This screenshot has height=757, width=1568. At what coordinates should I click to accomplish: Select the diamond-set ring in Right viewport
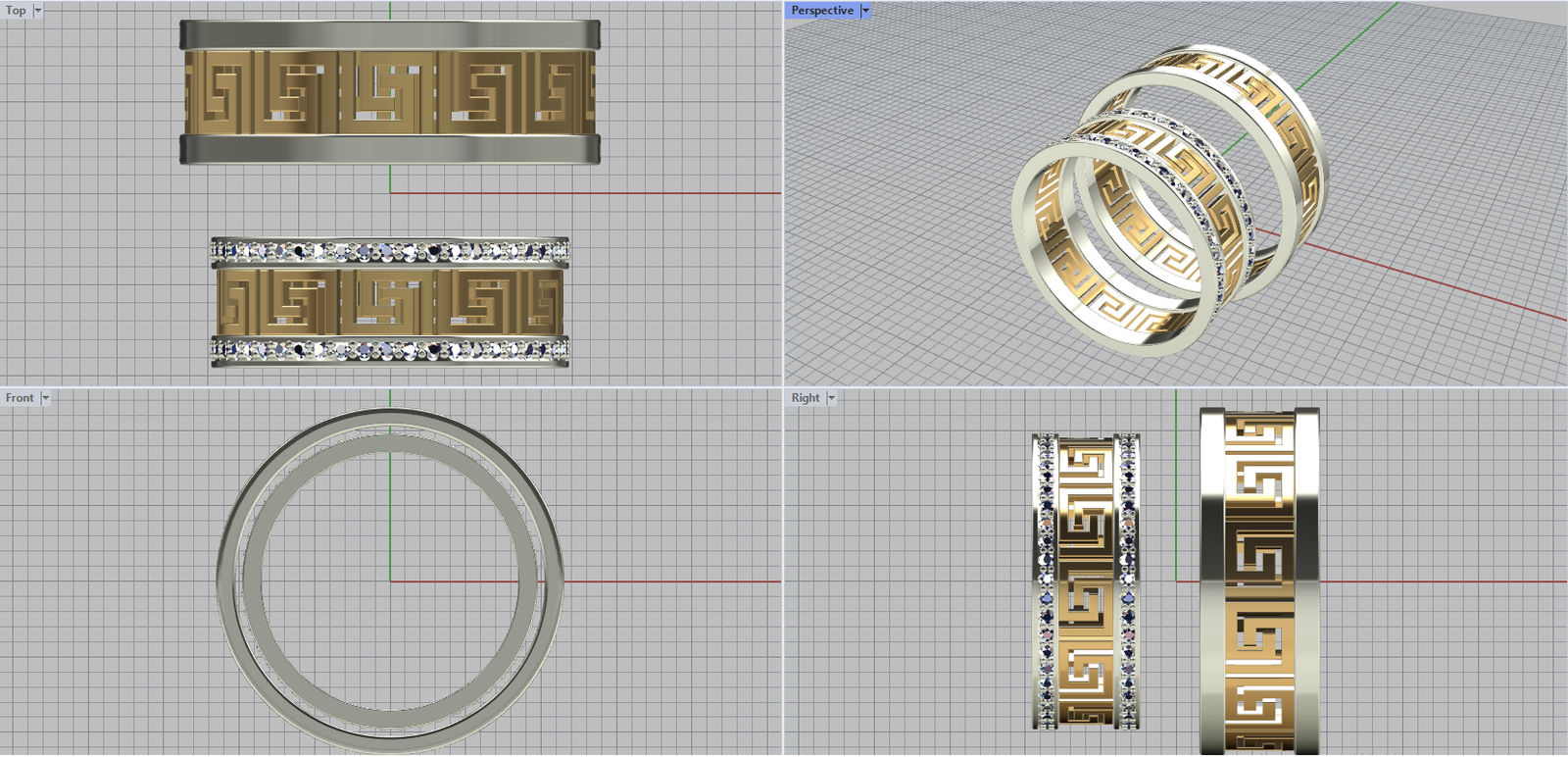pyautogui.click(x=1085, y=580)
